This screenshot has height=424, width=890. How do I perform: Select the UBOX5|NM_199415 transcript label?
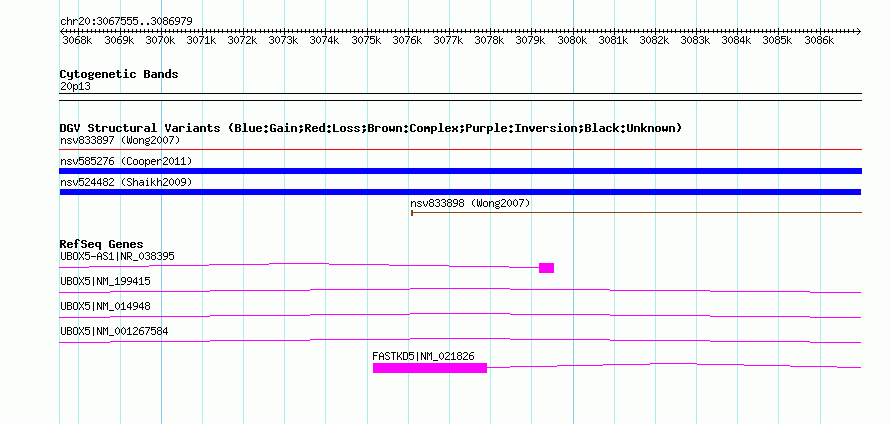click(x=106, y=281)
